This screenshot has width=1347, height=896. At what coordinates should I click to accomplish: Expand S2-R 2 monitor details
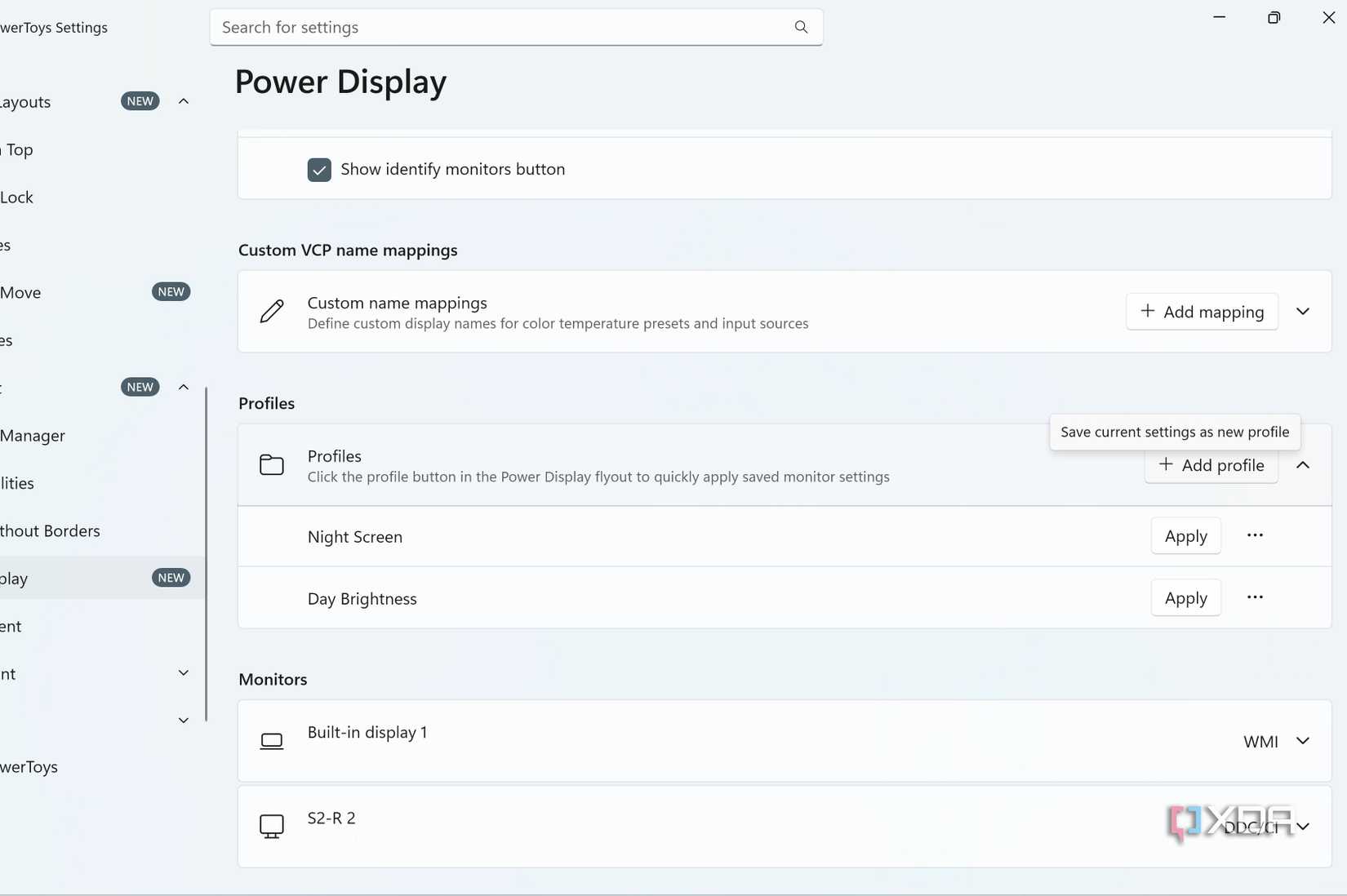[x=1303, y=826]
